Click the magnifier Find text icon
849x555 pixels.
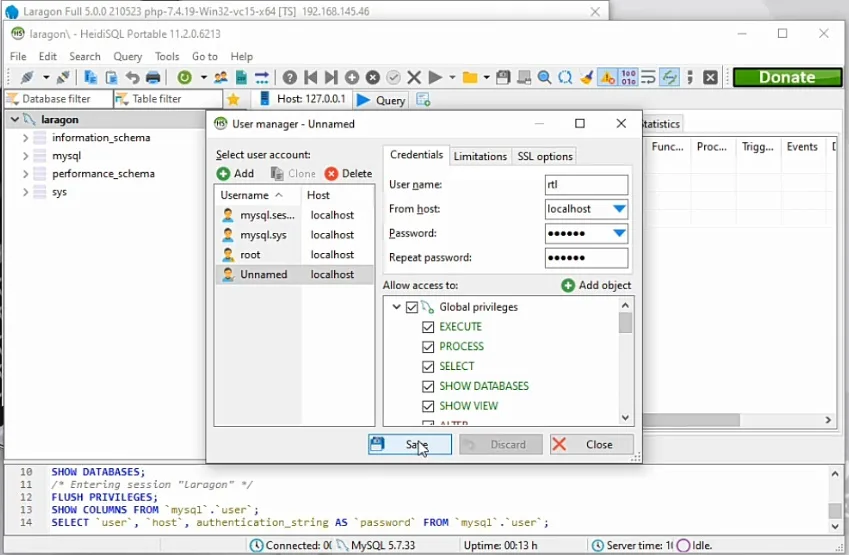point(544,77)
